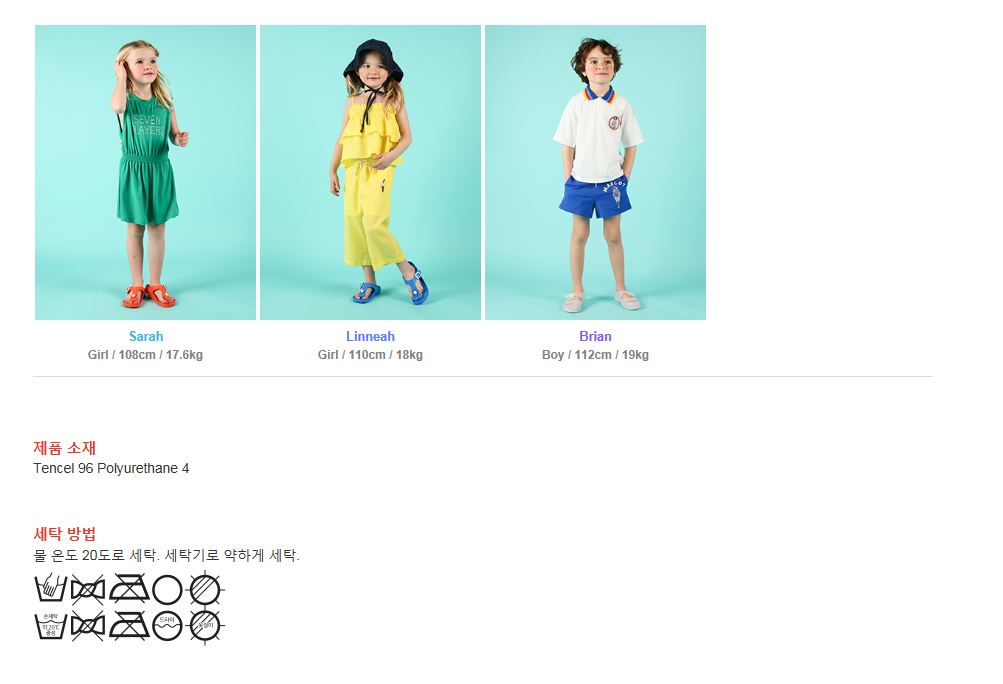
Task: Click the red 세탁 방법 heading
Action: tap(65, 534)
